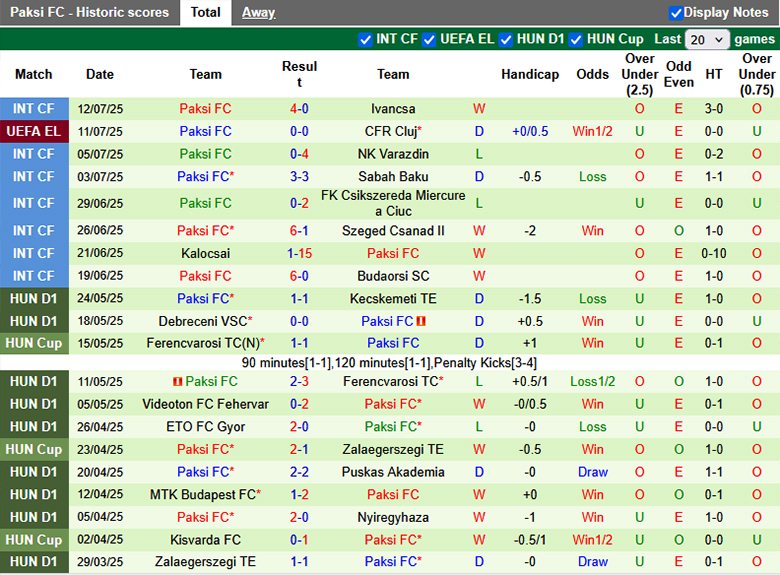
Task: Click the red card icon beside Debreceni VSC's opponent Paksi FC
Action: tap(421, 321)
